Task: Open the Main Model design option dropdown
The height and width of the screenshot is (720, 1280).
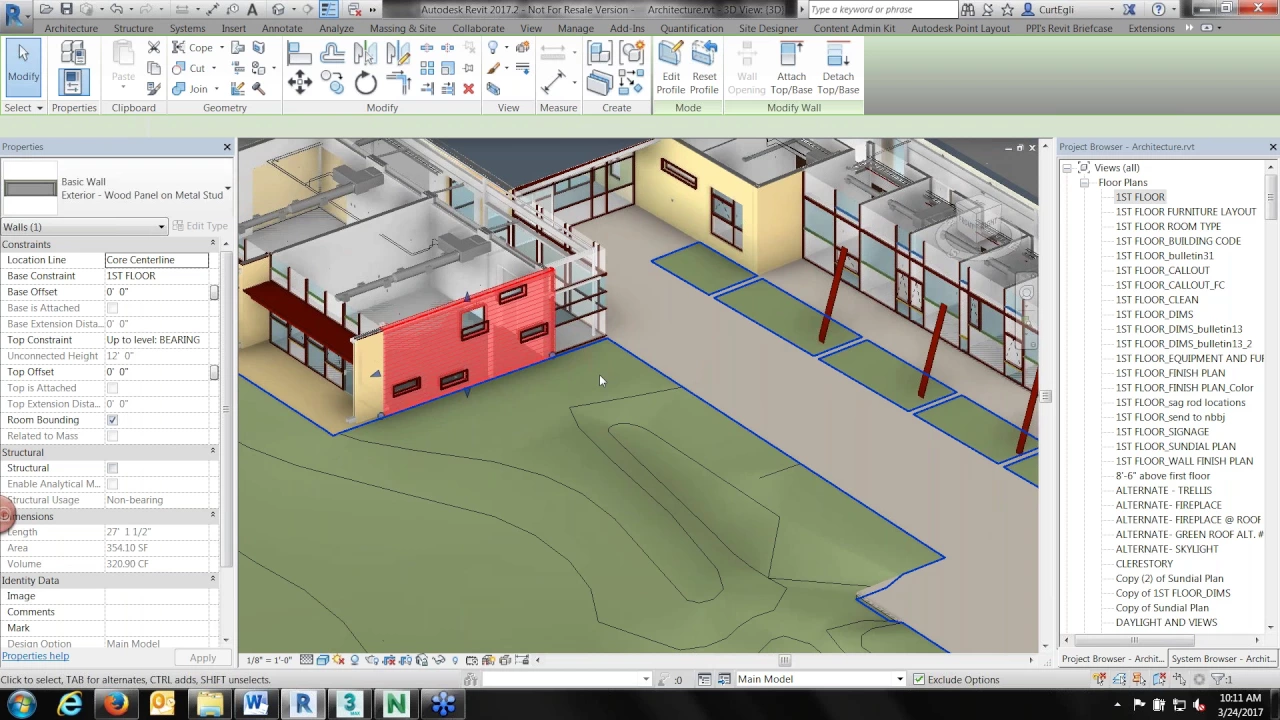Action: pos(899,680)
